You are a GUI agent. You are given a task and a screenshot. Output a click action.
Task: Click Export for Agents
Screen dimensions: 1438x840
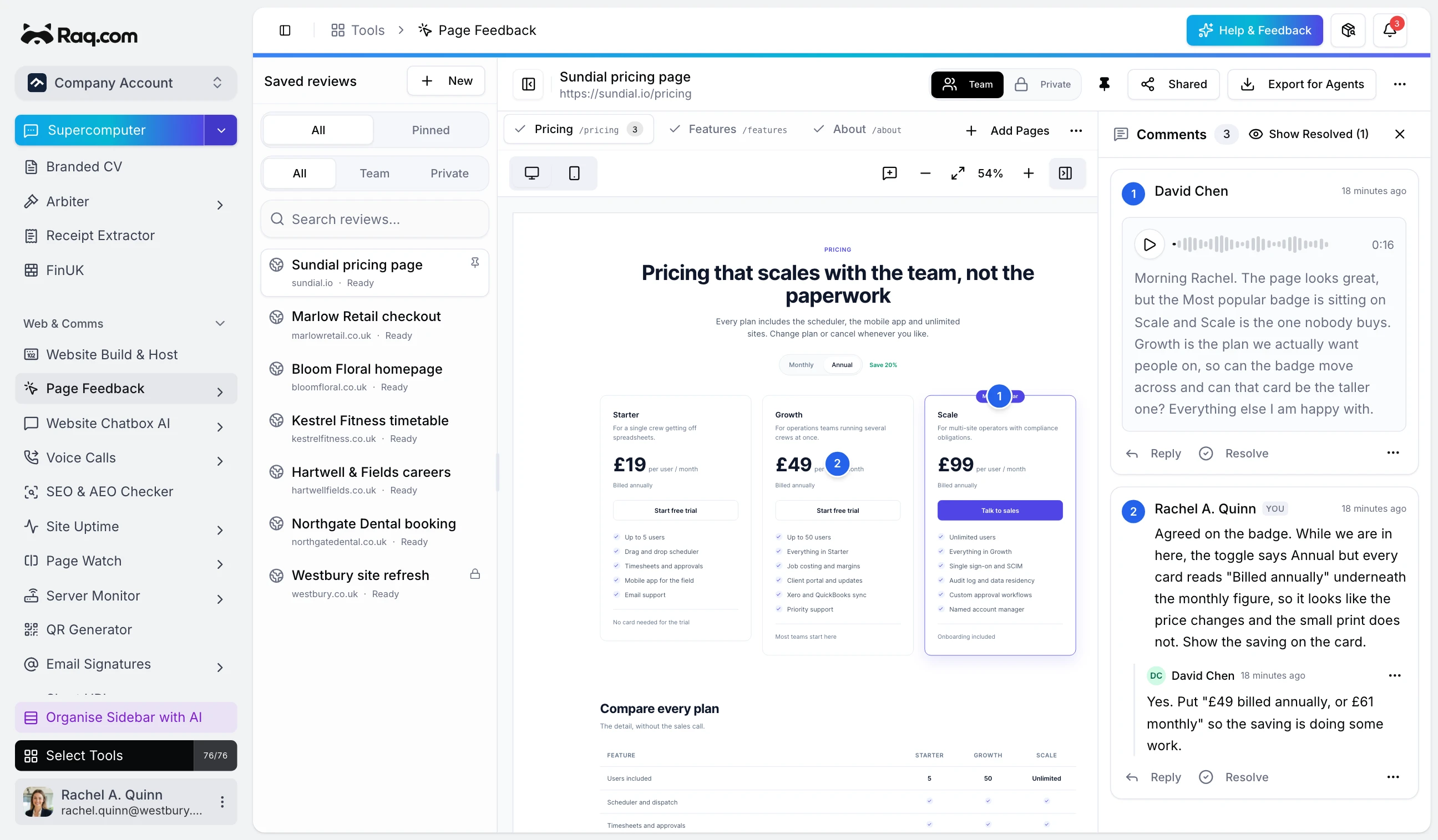tap(1301, 84)
